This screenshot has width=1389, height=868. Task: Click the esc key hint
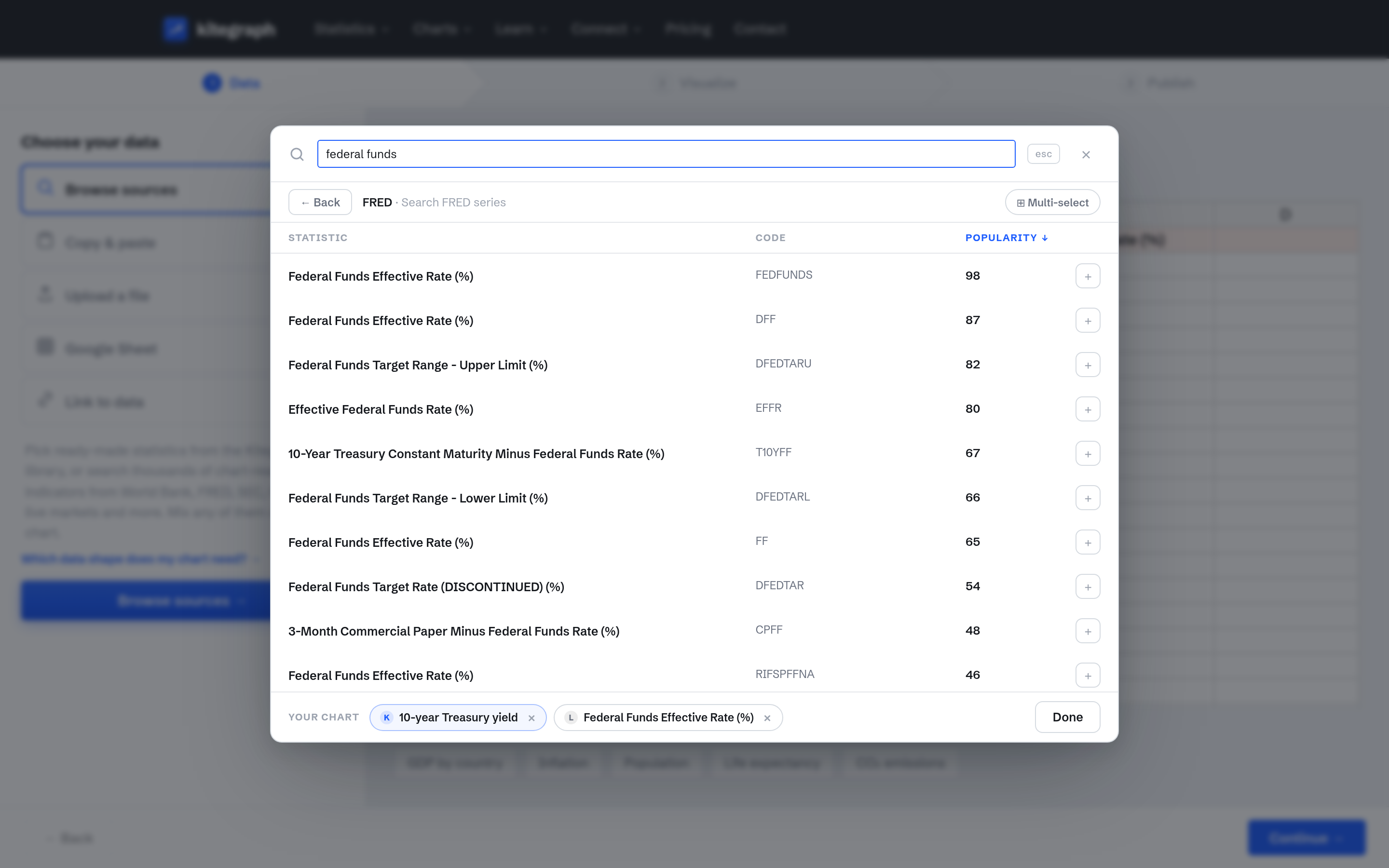[1043, 154]
